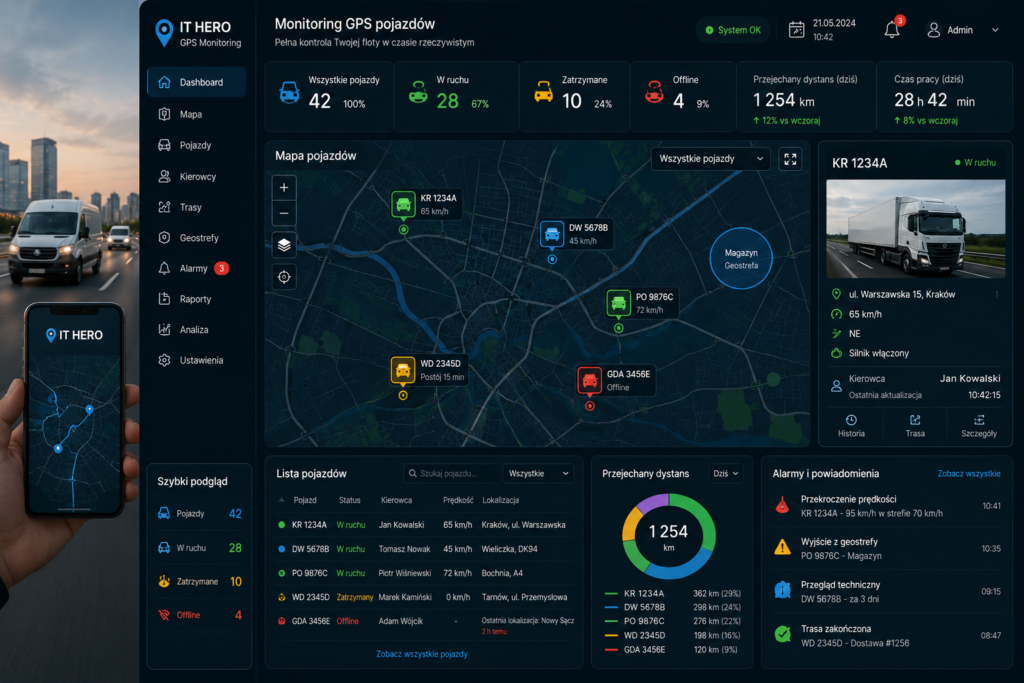Click Zobacz wszystkie in alarms panel
The image size is (1024, 683).
point(968,473)
